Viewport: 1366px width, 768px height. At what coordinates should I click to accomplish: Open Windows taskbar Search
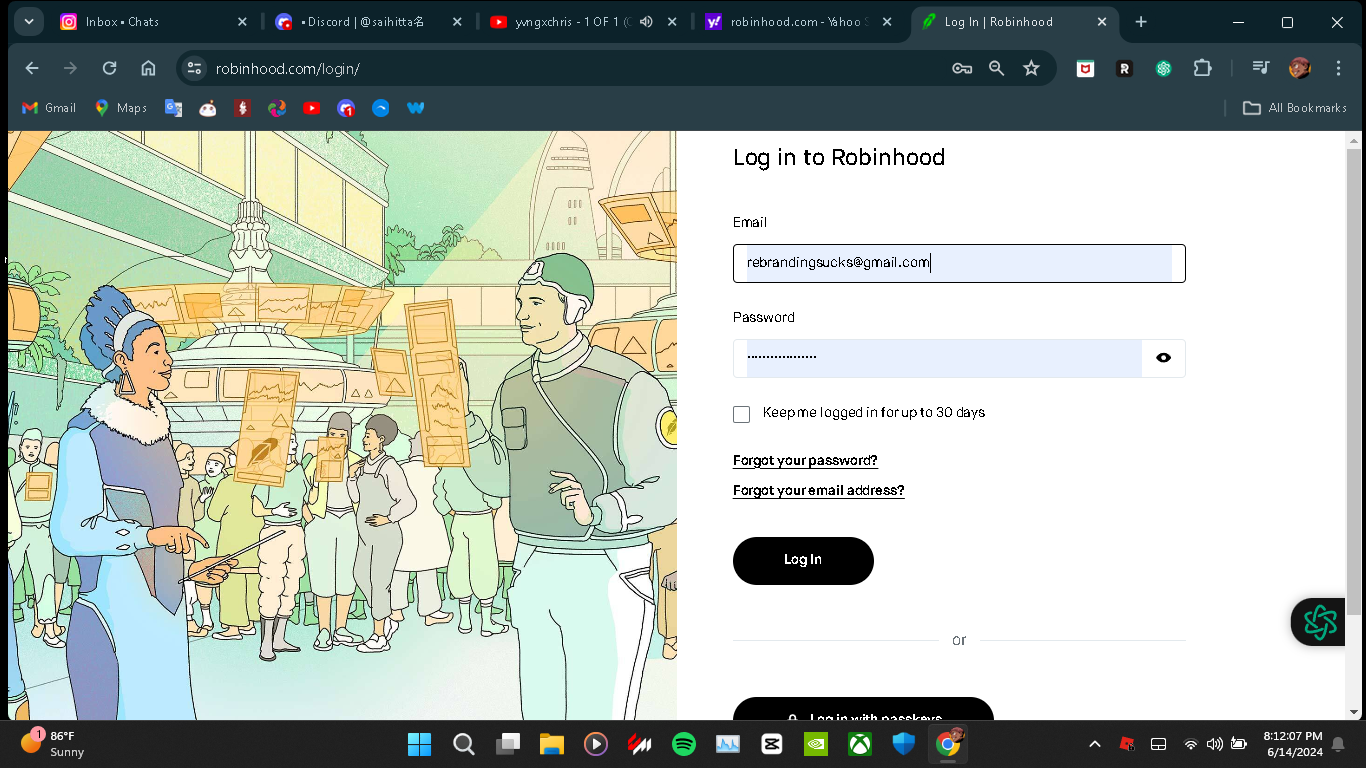pyautogui.click(x=463, y=744)
